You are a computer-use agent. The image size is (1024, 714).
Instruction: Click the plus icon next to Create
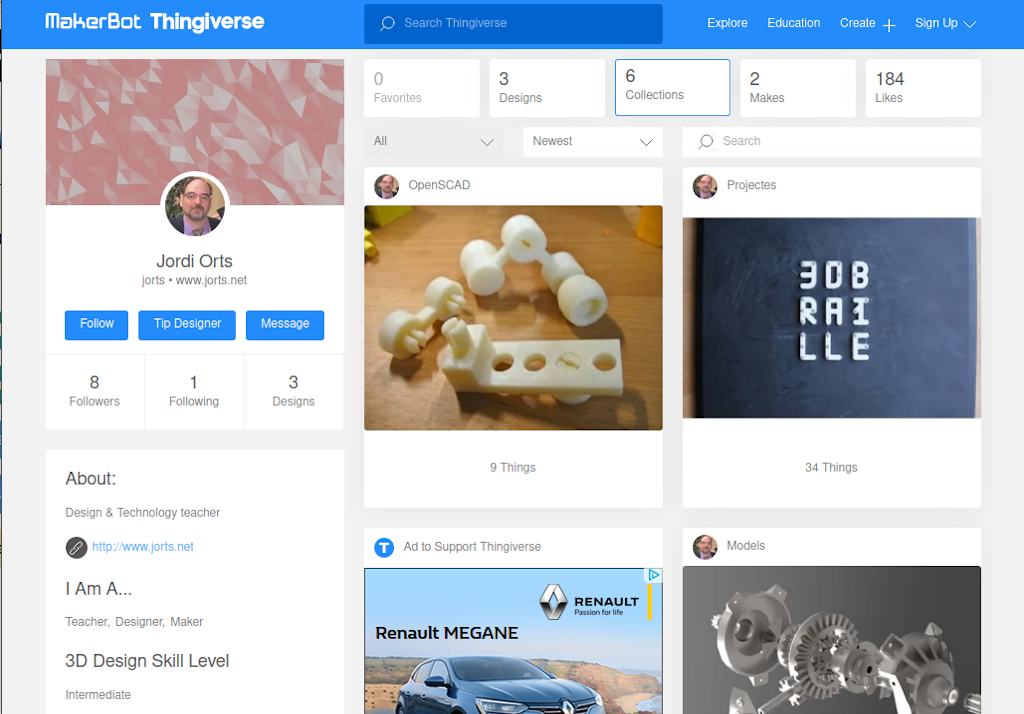click(889, 25)
